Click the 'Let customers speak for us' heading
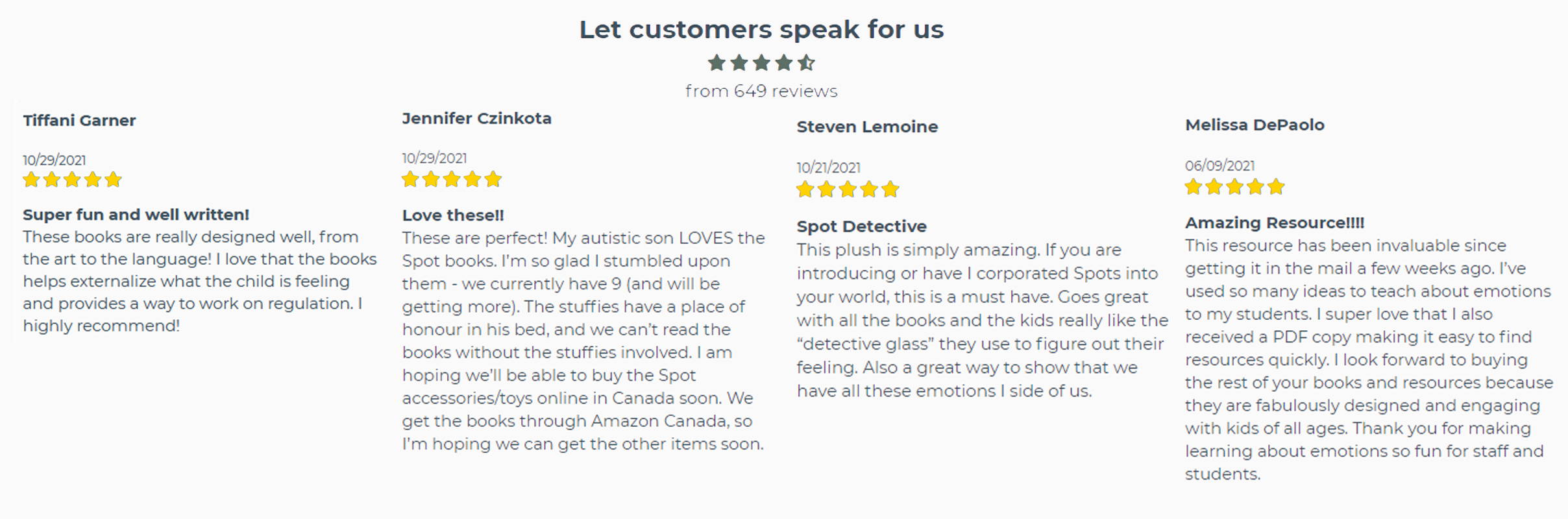The width and height of the screenshot is (1568, 519). tap(761, 29)
